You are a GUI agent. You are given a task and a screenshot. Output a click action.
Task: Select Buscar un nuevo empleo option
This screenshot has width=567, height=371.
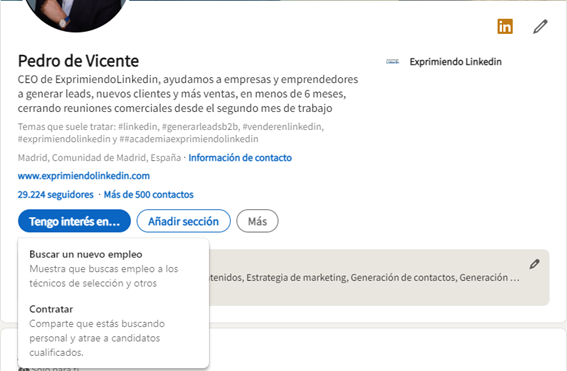click(113, 268)
